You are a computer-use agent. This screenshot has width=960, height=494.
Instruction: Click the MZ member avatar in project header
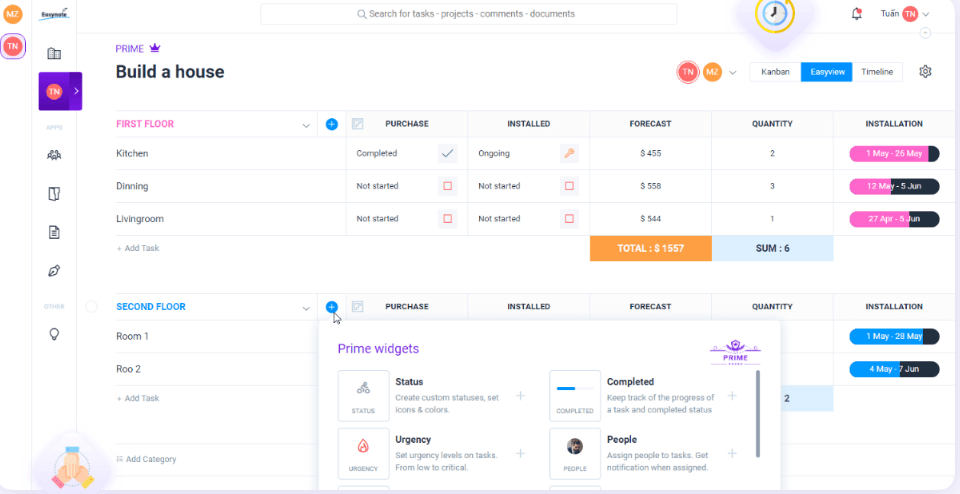(711, 72)
